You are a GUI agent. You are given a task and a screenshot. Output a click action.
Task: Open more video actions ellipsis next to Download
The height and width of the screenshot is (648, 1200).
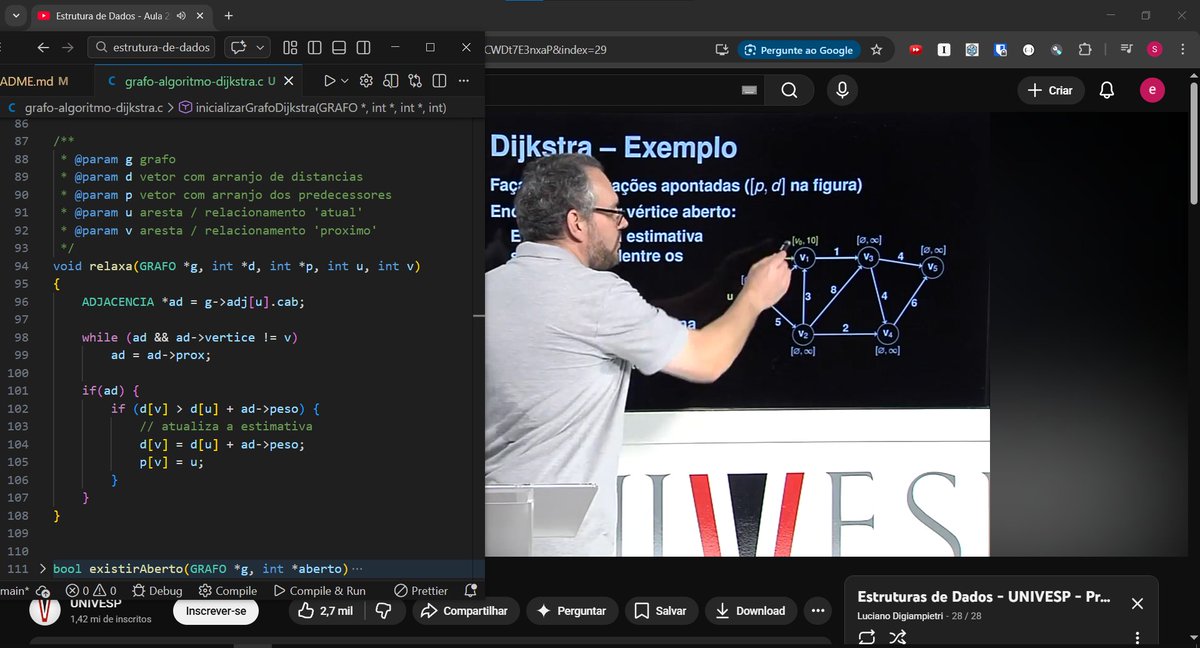[819, 611]
